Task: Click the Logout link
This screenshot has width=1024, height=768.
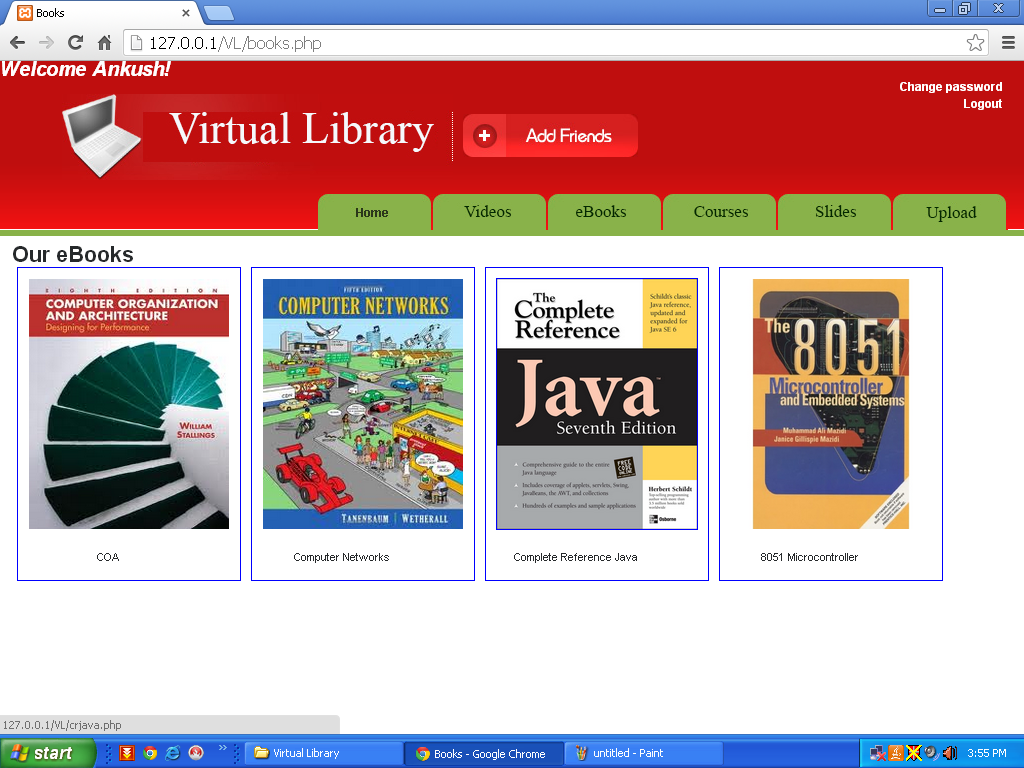Action: pos(982,104)
